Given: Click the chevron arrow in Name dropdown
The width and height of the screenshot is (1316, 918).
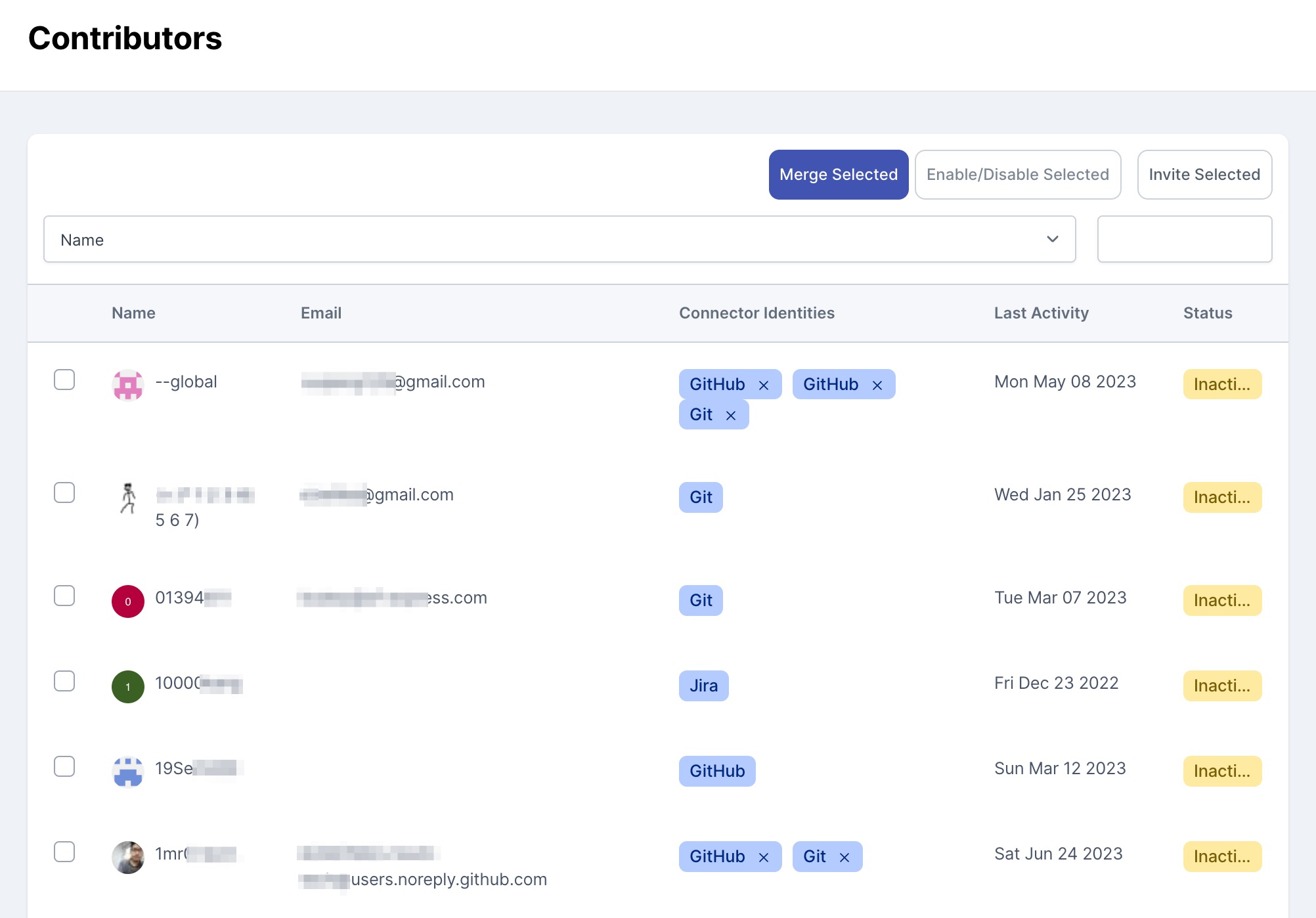Looking at the screenshot, I should (x=1053, y=240).
